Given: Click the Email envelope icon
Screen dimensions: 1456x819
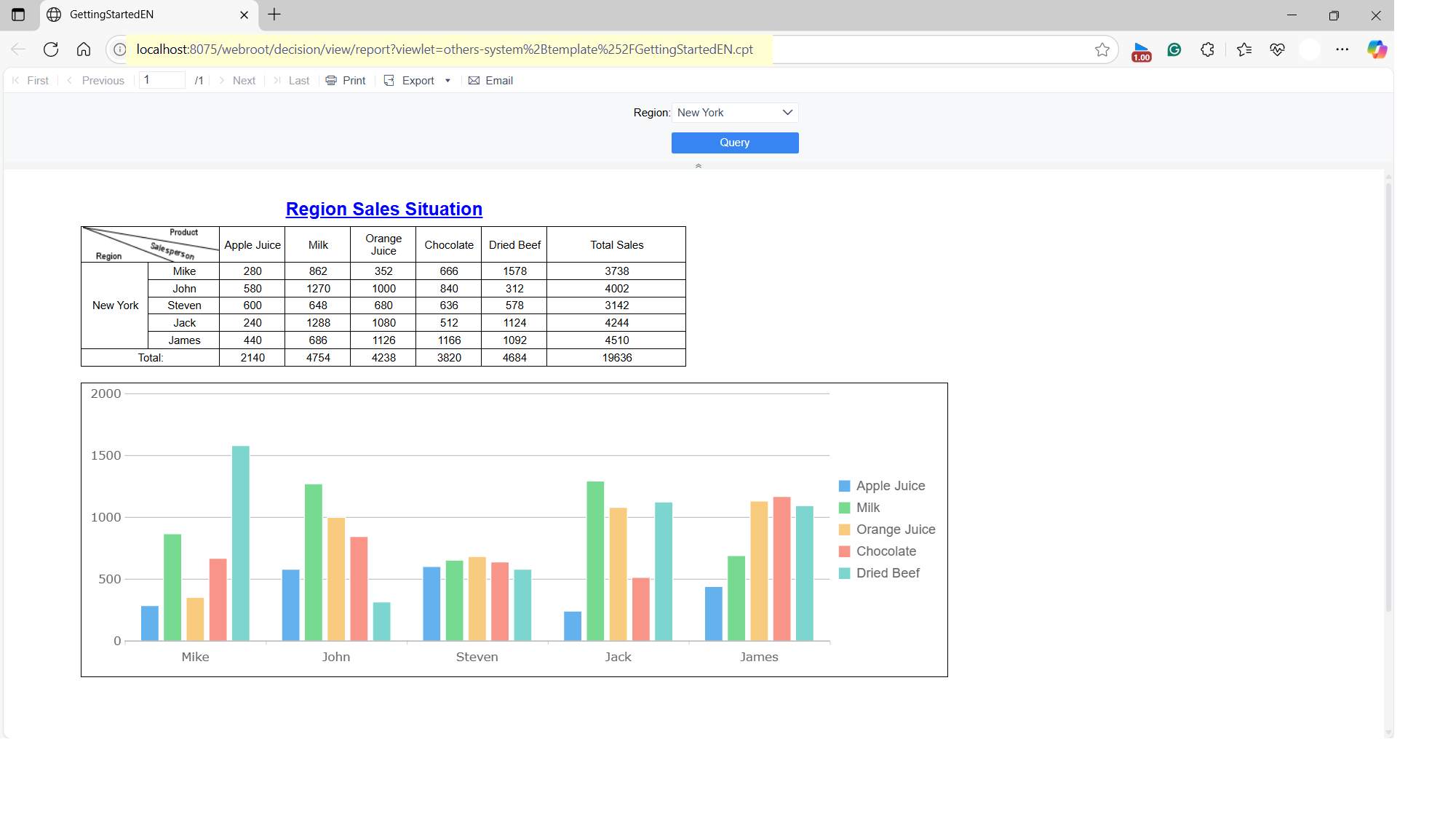Looking at the screenshot, I should 474,81.
